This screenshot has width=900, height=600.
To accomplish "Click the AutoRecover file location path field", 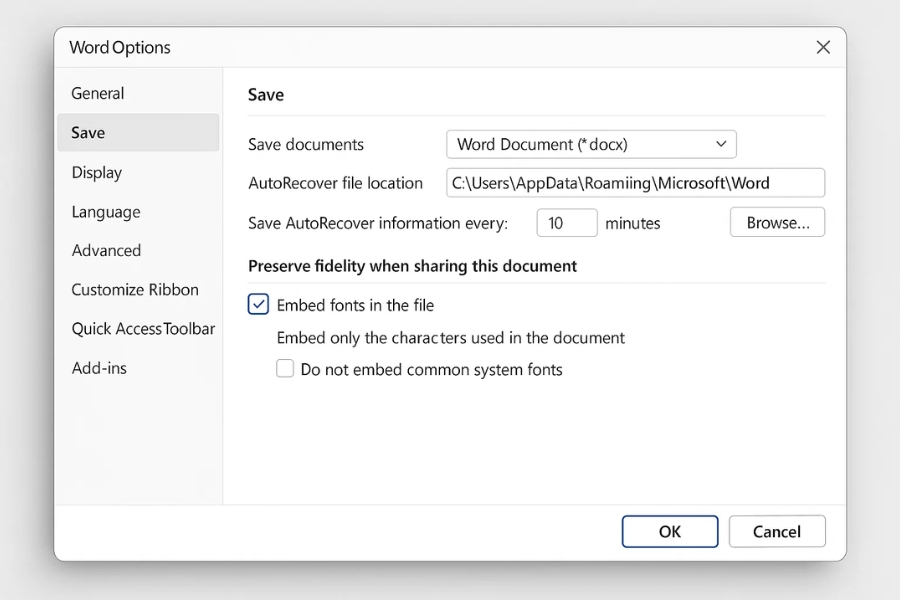I will (635, 183).
